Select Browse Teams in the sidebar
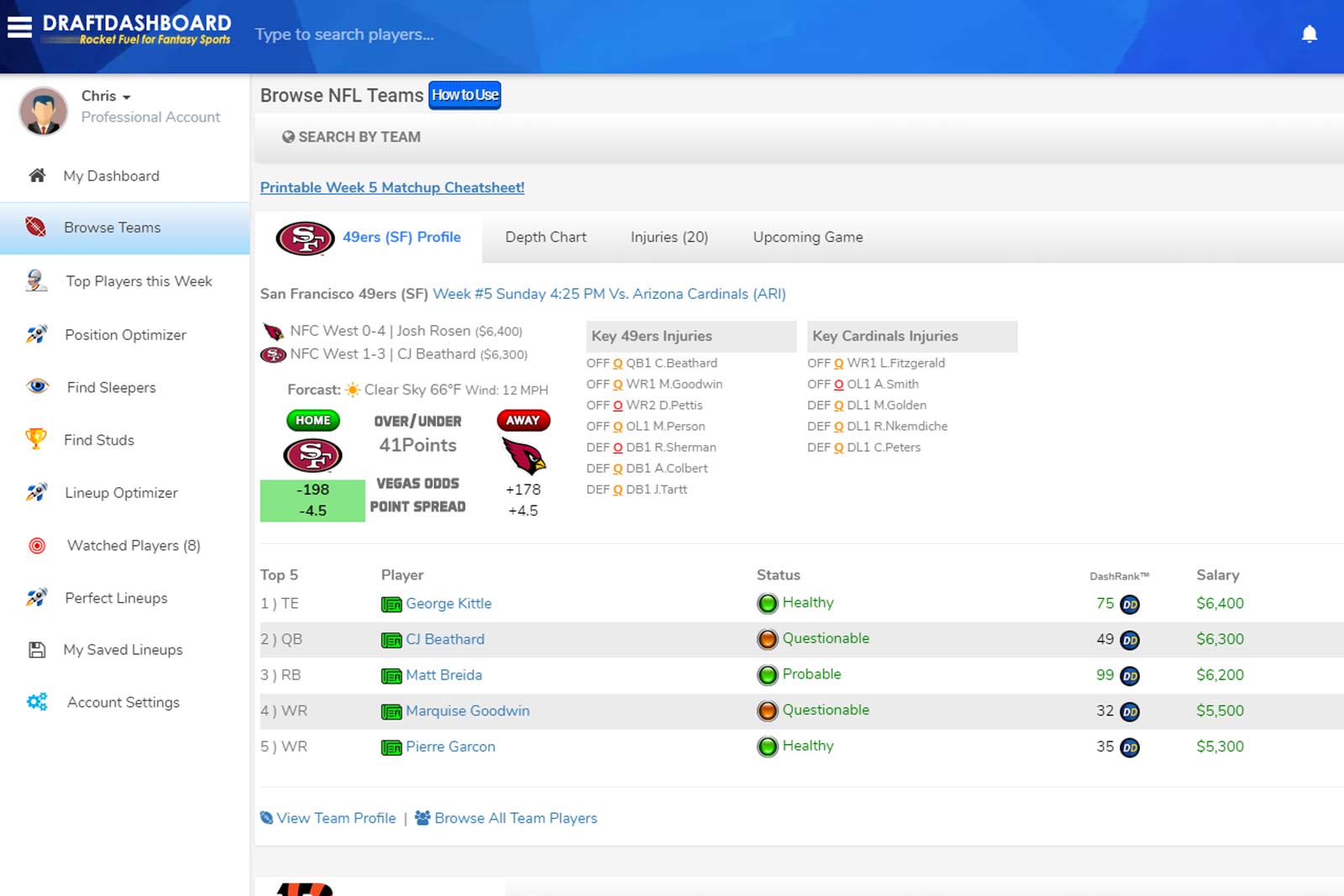 pos(124,228)
